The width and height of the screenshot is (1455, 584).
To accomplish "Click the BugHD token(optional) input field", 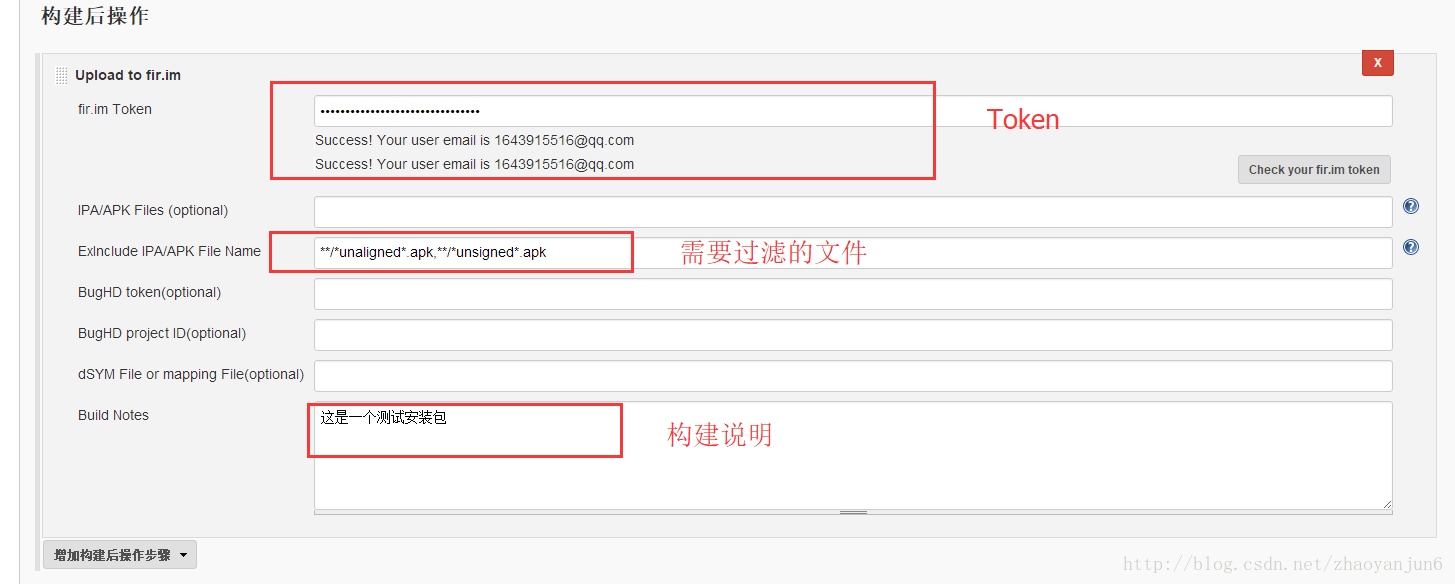I will (853, 294).
